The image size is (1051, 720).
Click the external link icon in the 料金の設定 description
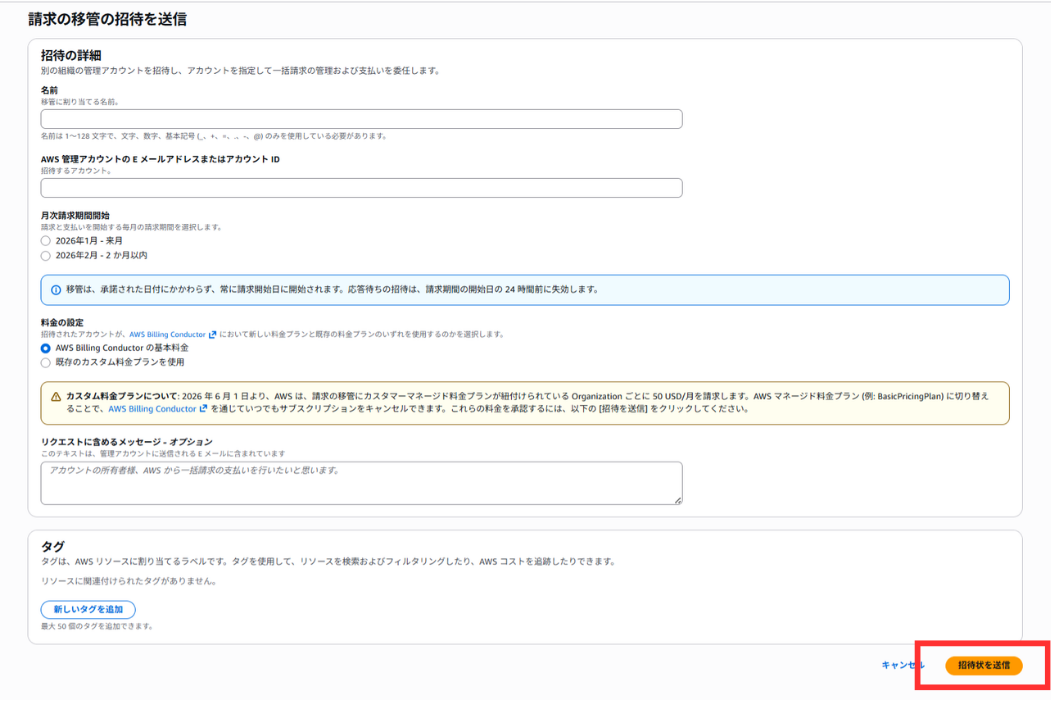click(212, 335)
